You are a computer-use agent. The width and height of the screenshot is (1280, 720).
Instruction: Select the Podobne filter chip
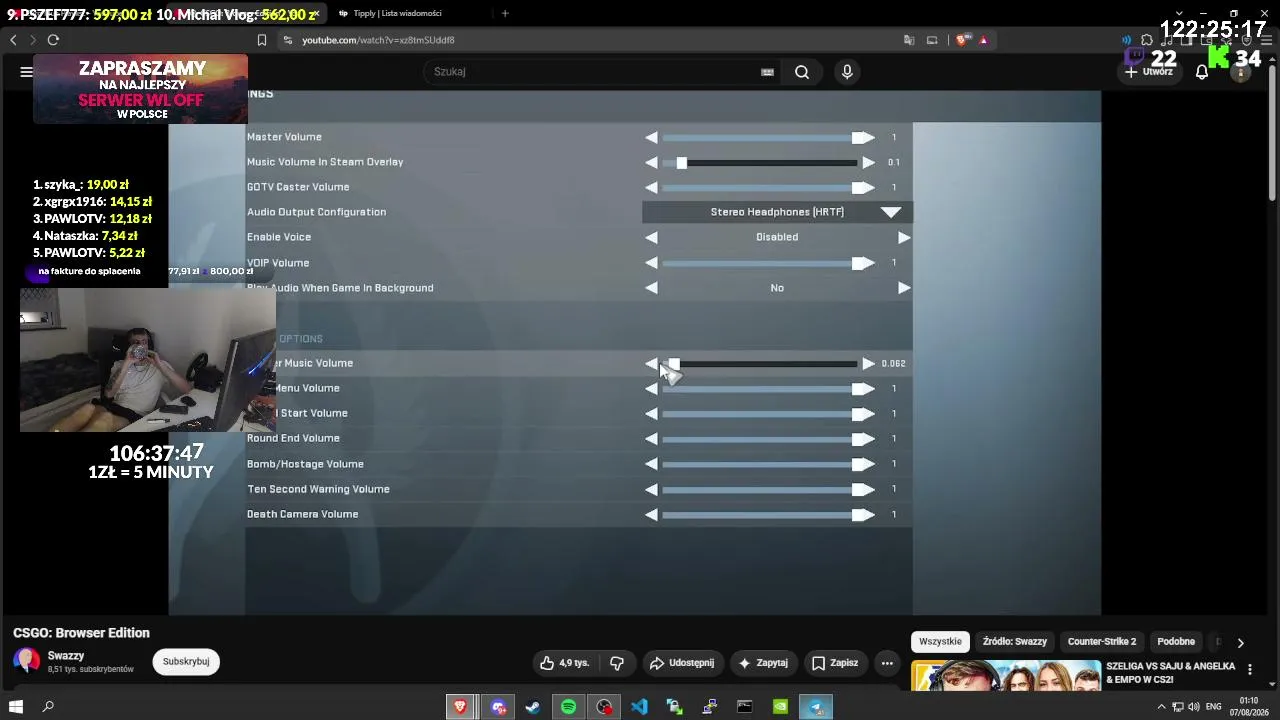click(x=1176, y=642)
